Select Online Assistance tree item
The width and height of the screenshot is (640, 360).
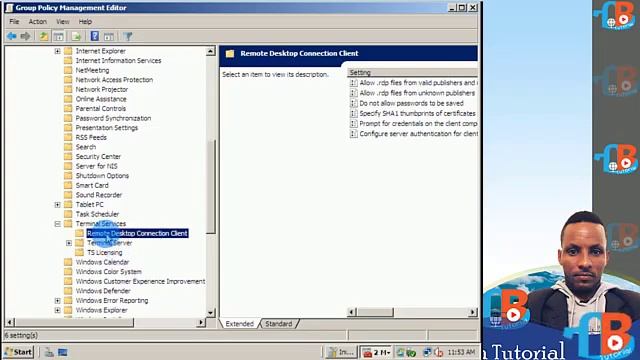pos(101,99)
